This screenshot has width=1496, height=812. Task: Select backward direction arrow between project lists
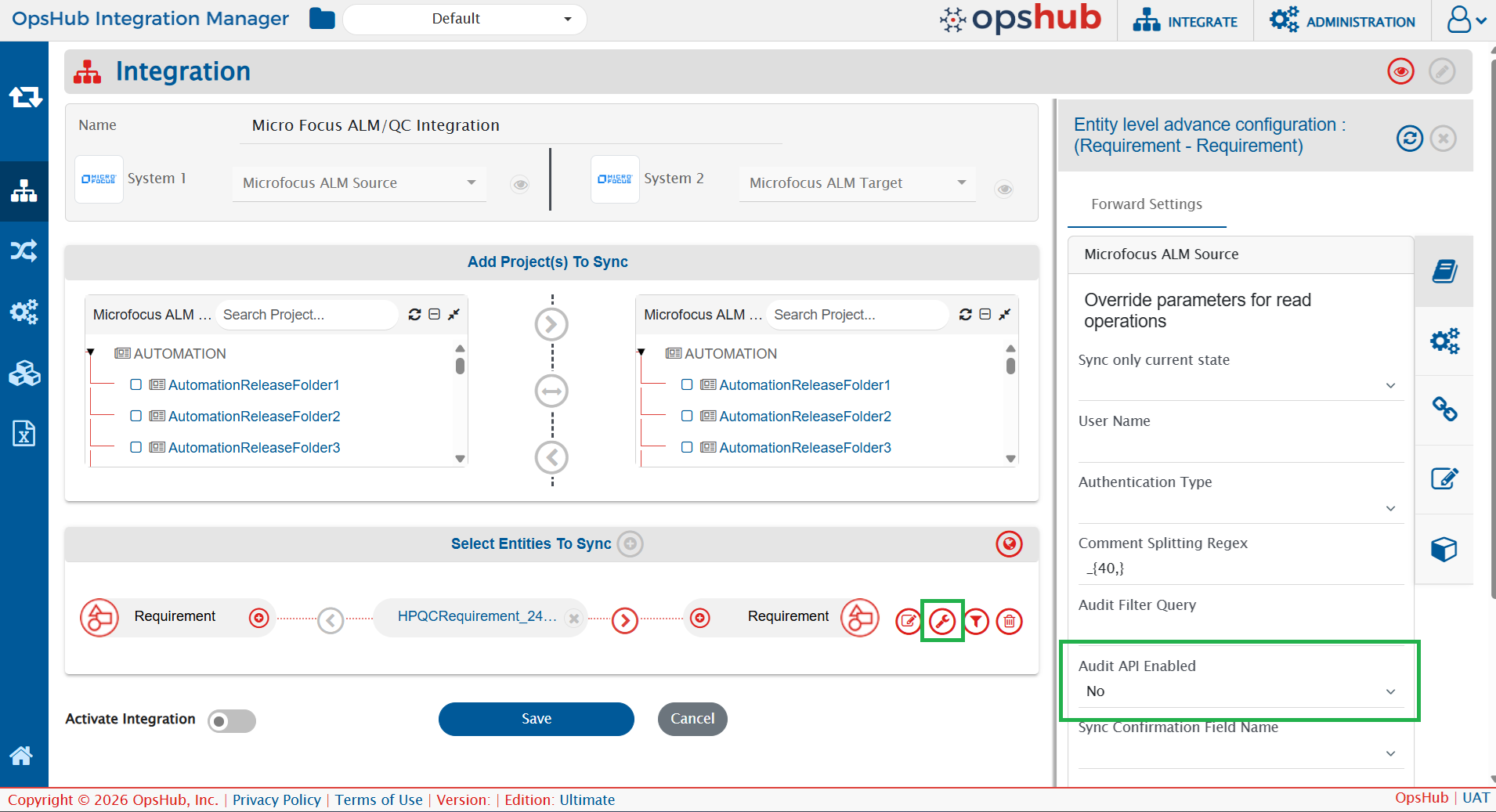(x=551, y=457)
